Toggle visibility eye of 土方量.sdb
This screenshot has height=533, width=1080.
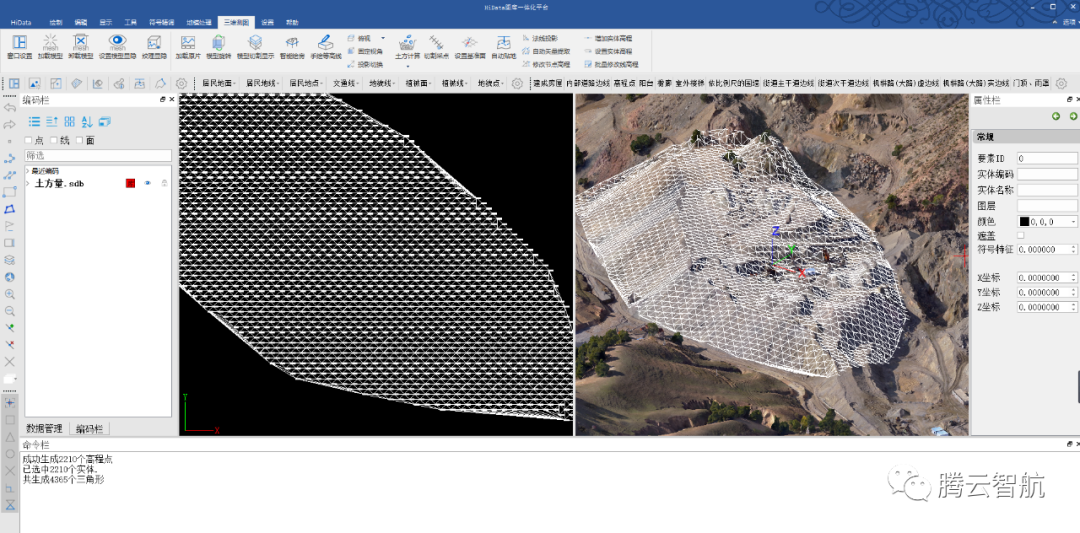tap(147, 183)
